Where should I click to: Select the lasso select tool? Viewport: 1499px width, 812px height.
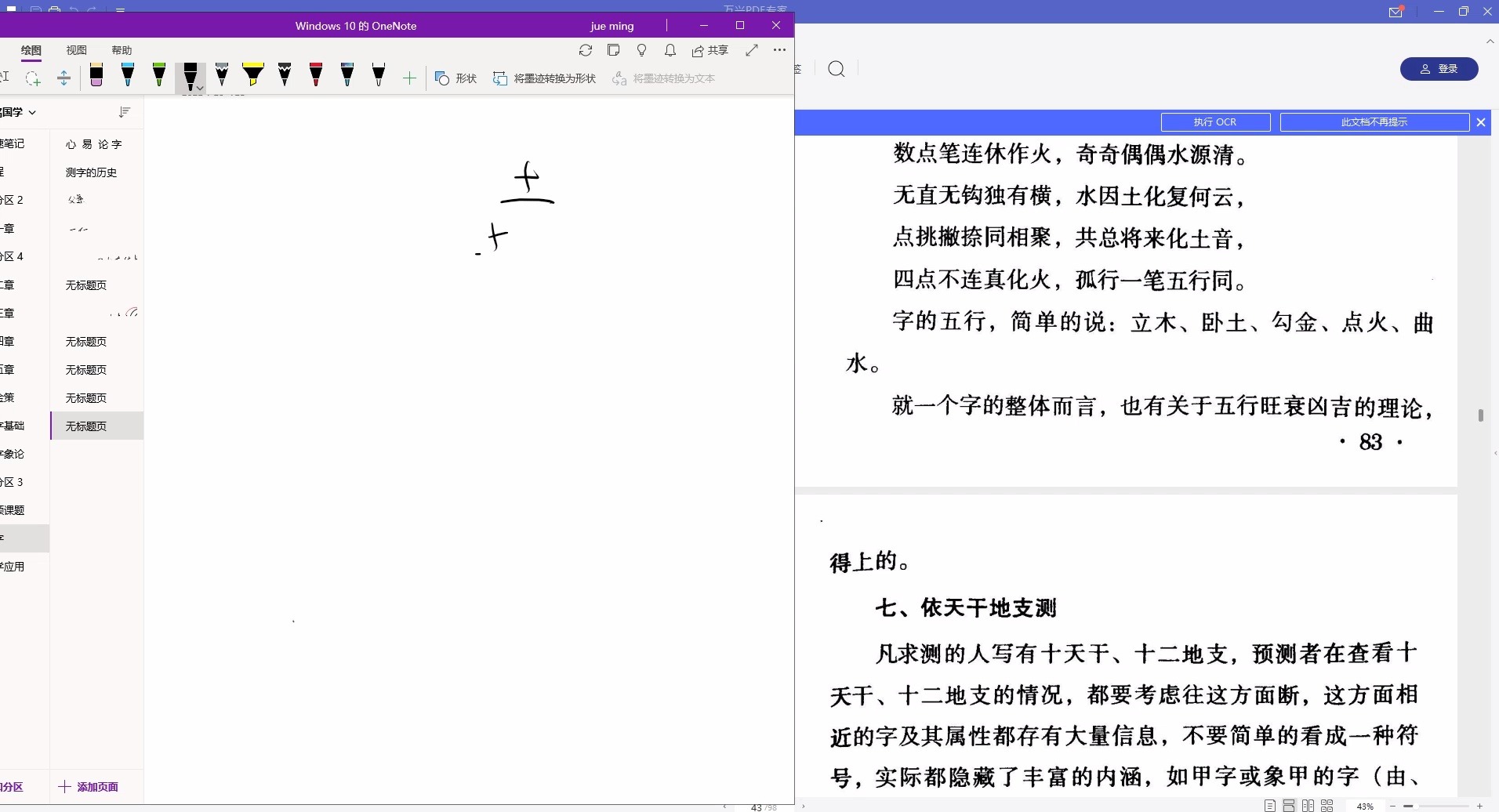pyautogui.click(x=32, y=78)
